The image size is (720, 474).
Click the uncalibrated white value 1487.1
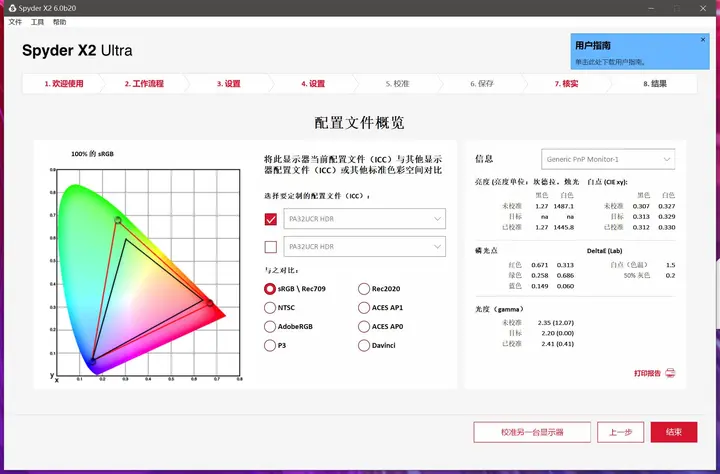(563, 206)
